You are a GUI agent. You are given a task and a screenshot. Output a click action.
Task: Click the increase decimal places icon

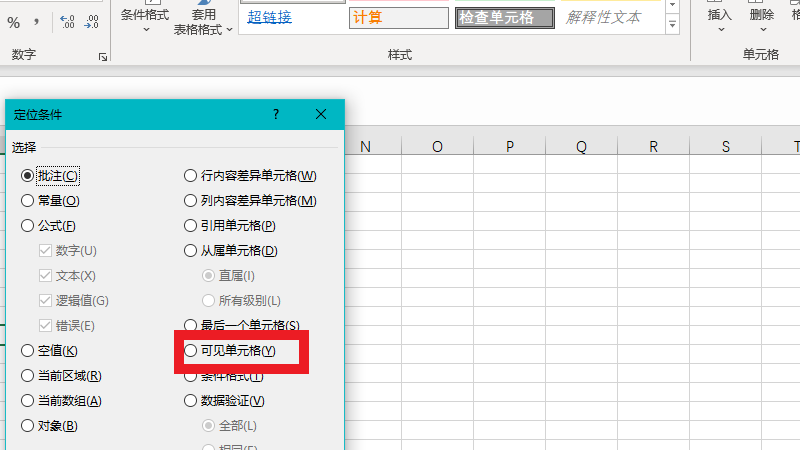(67, 20)
